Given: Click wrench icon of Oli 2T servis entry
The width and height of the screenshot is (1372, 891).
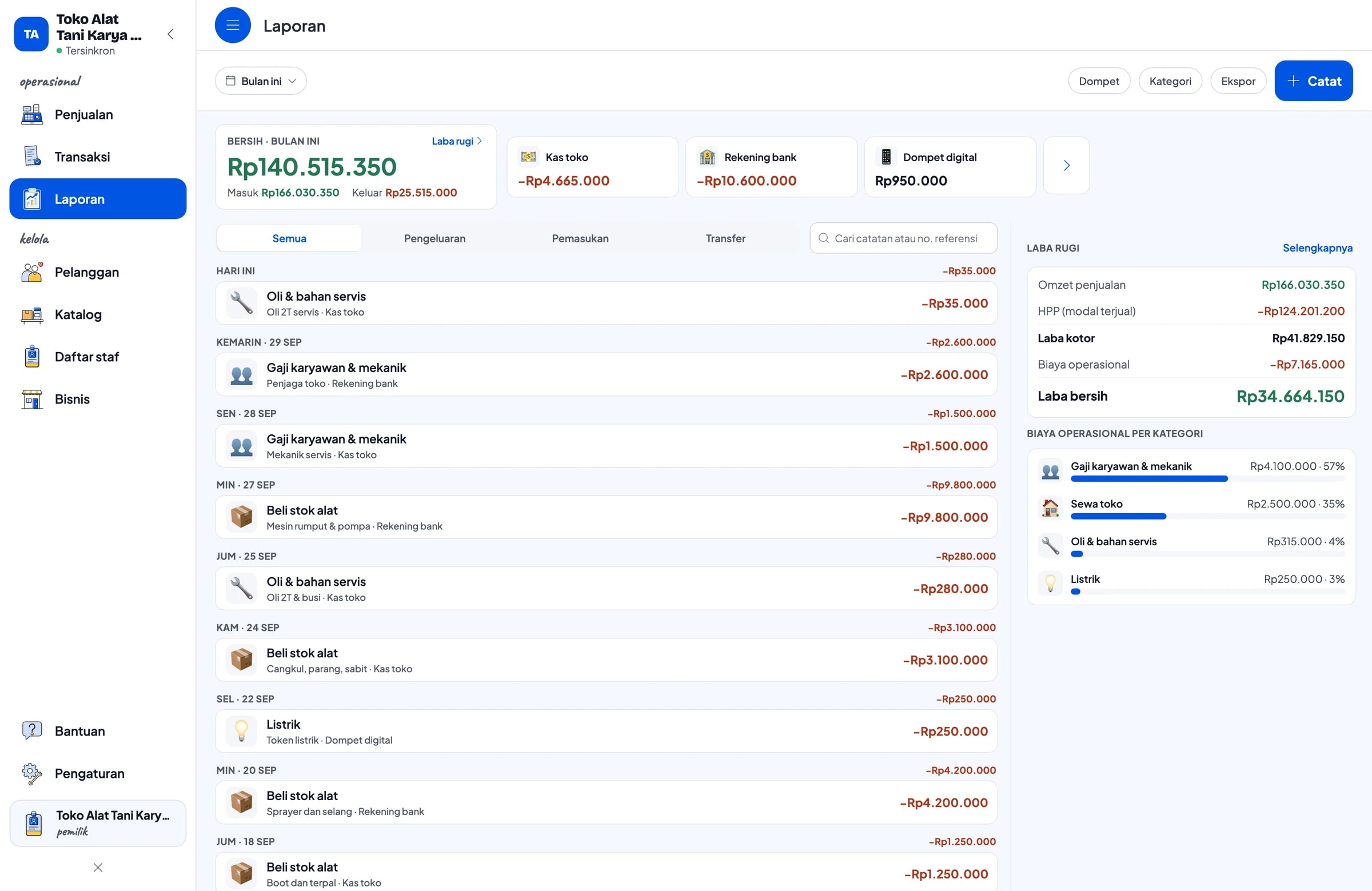Looking at the screenshot, I should coord(242,303).
